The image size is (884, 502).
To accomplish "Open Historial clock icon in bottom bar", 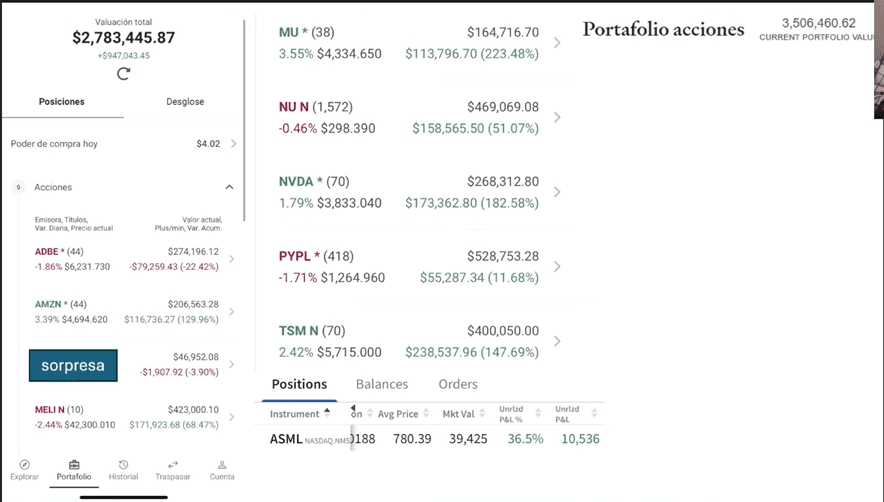I will [x=123, y=465].
